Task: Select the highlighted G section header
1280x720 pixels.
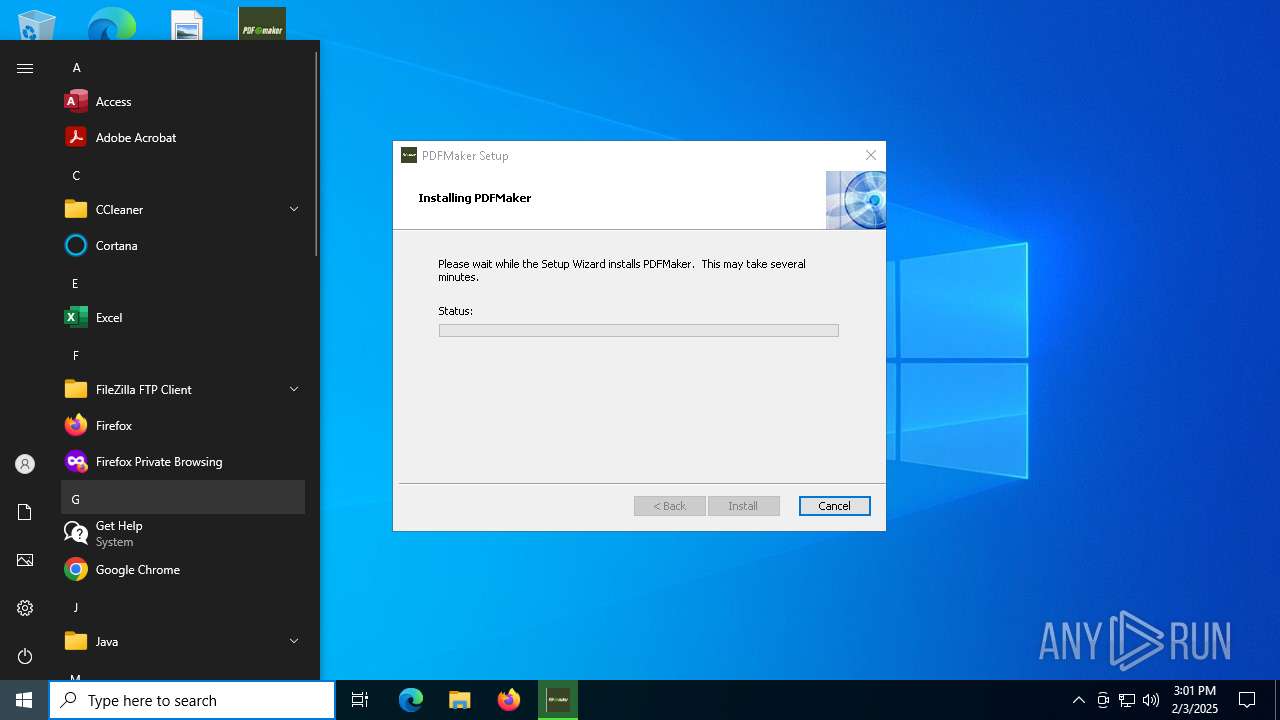Action: [183, 498]
